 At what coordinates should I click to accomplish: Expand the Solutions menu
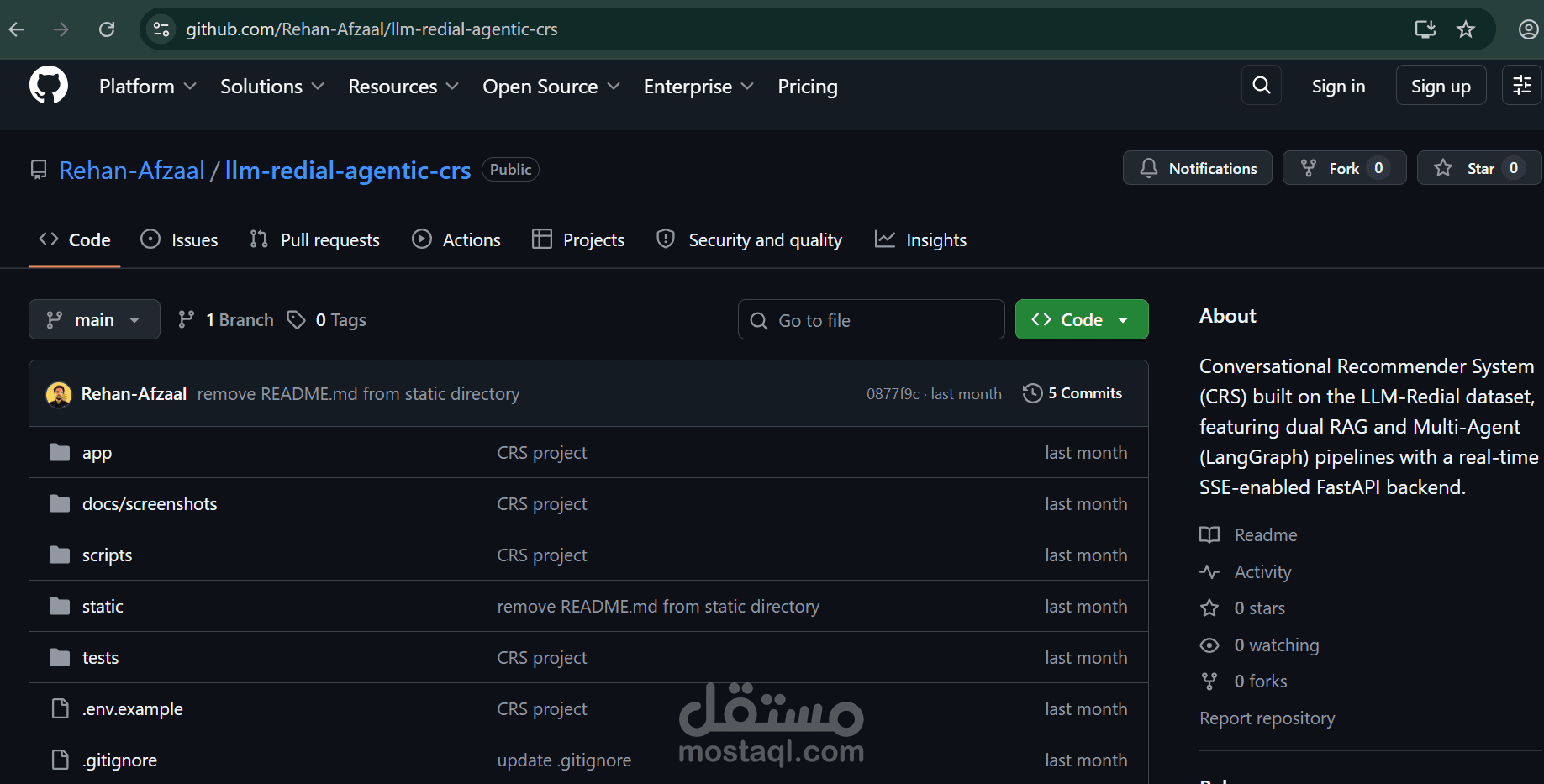click(x=272, y=87)
